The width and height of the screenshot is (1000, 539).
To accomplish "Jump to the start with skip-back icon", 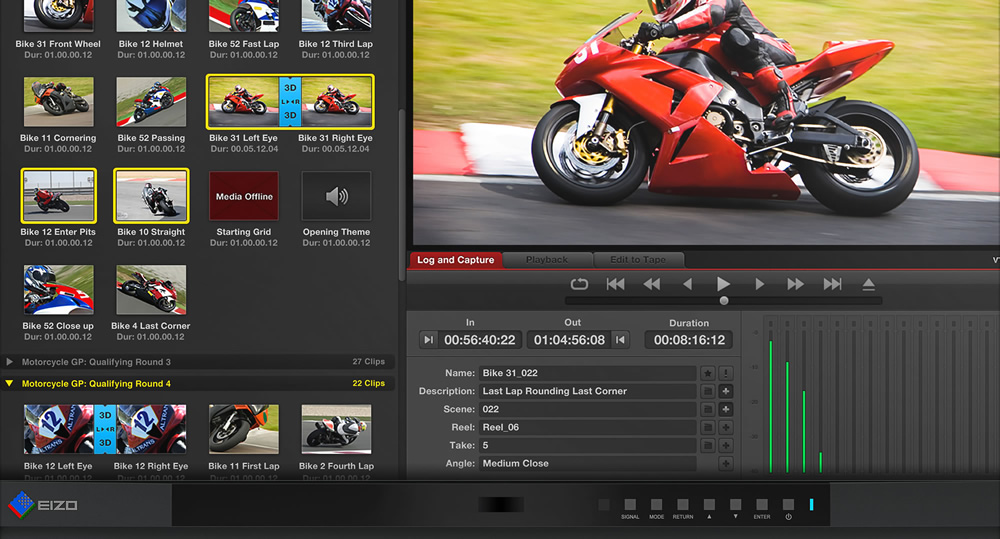I will coord(615,284).
